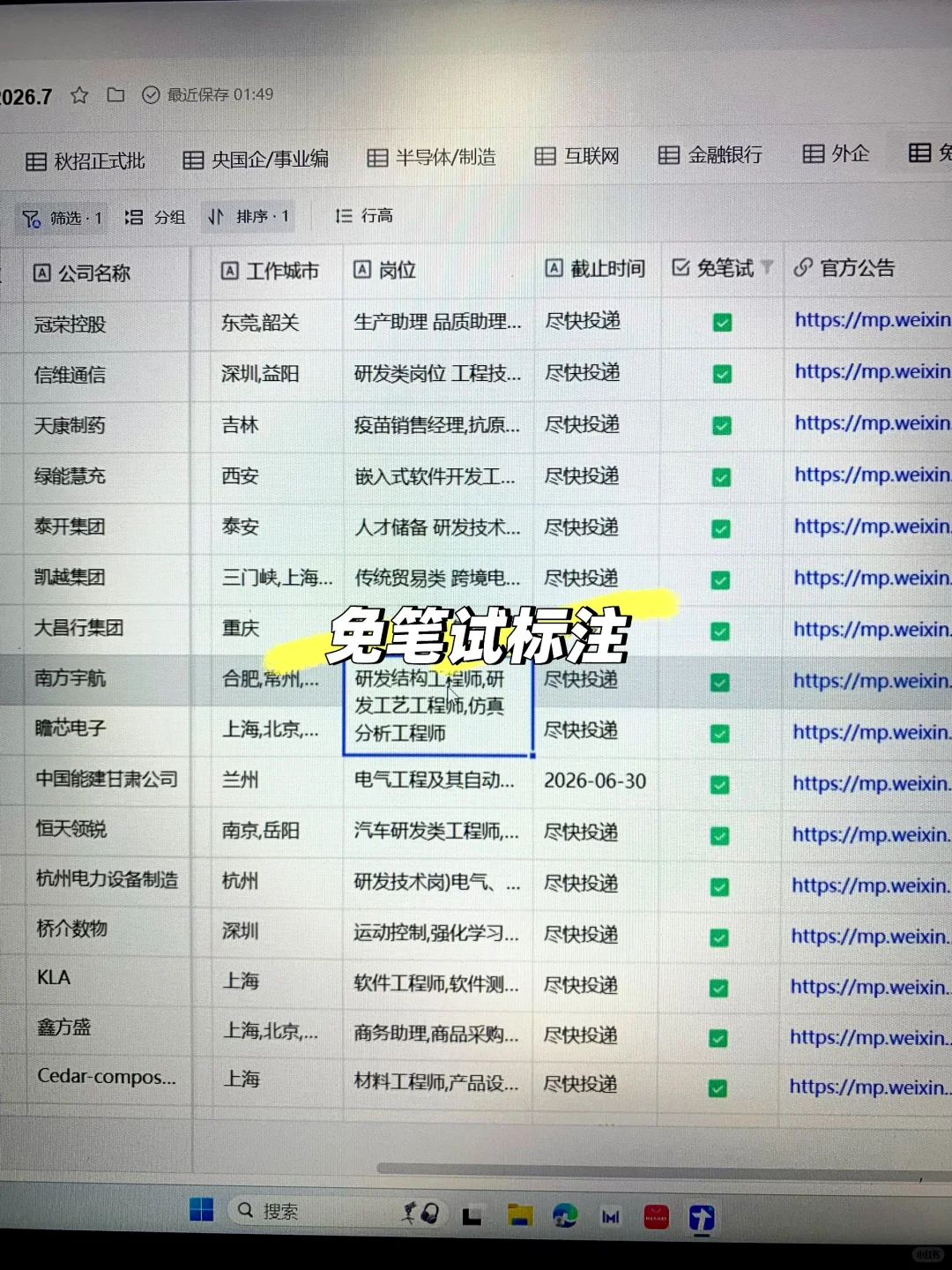This screenshot has height=1270, width=952.
Task: Toggle 免笔试 checkbox for 凯越集团
Action: tap(720, 580)
